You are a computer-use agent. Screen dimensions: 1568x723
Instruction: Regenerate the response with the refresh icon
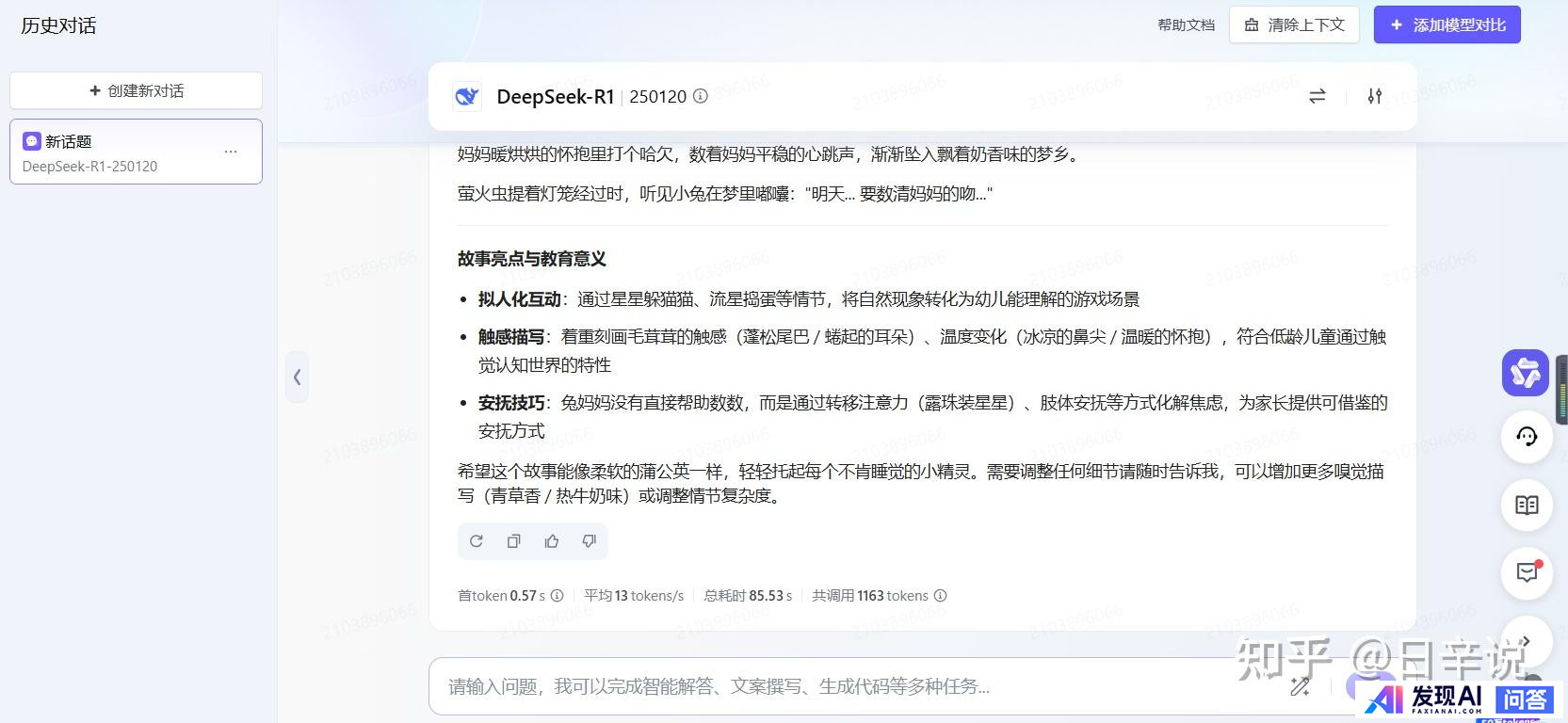click(477, 541)
